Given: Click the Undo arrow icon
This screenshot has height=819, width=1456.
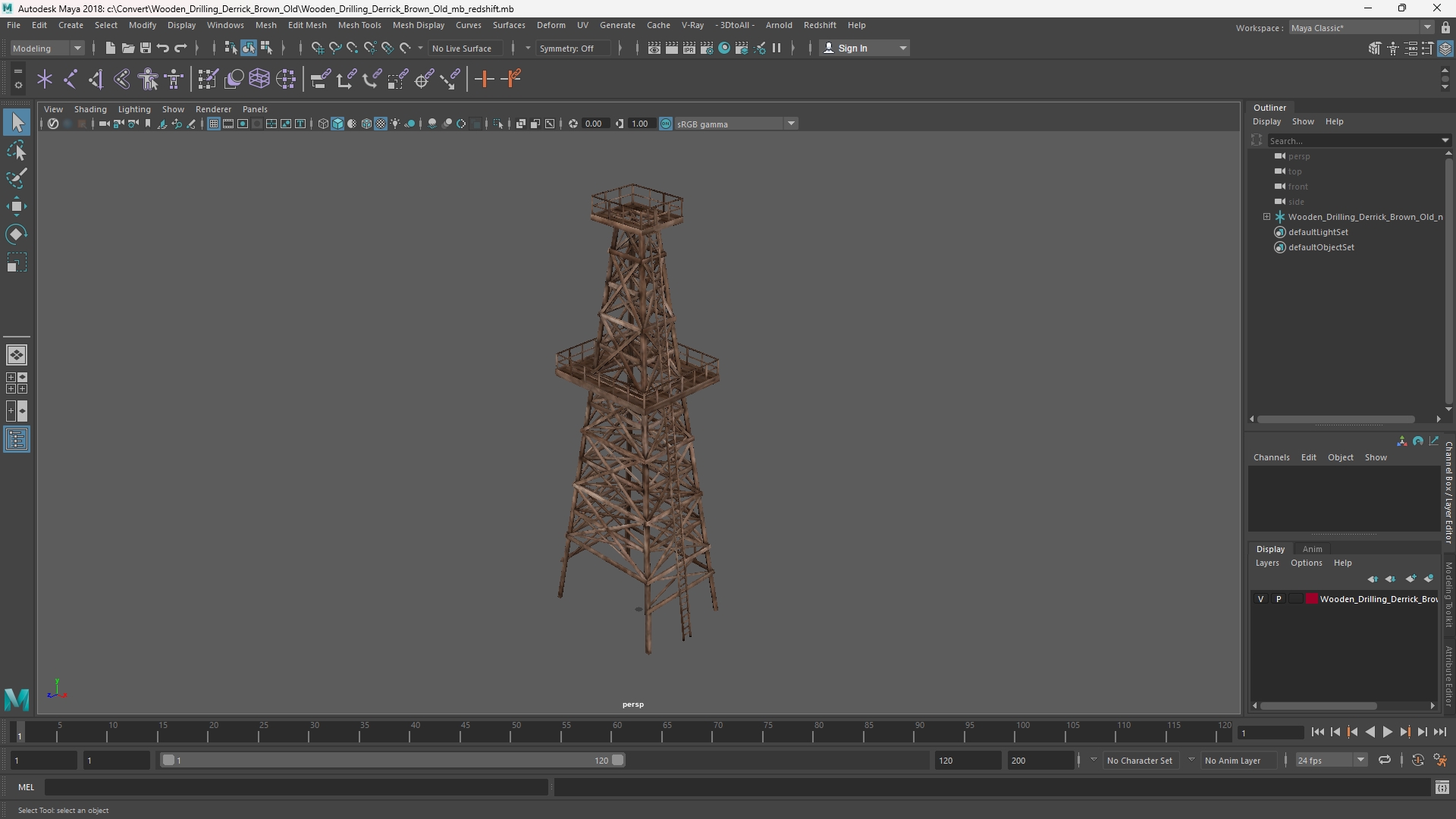Looking at the screenshot, I should [162, 48].
